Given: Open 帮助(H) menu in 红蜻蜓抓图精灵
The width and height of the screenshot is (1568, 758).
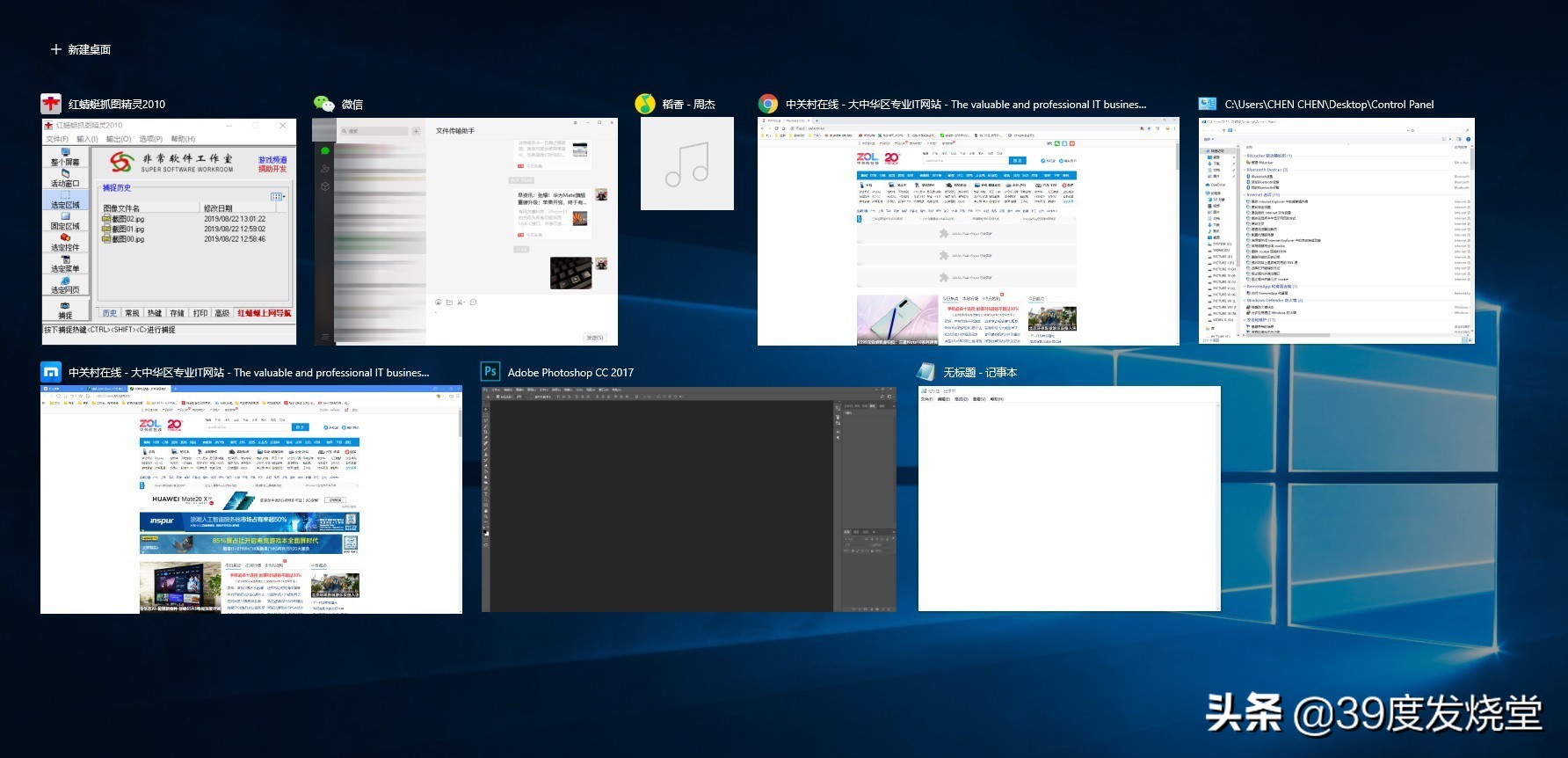Looking at the screenshot, I should (183, 139).
